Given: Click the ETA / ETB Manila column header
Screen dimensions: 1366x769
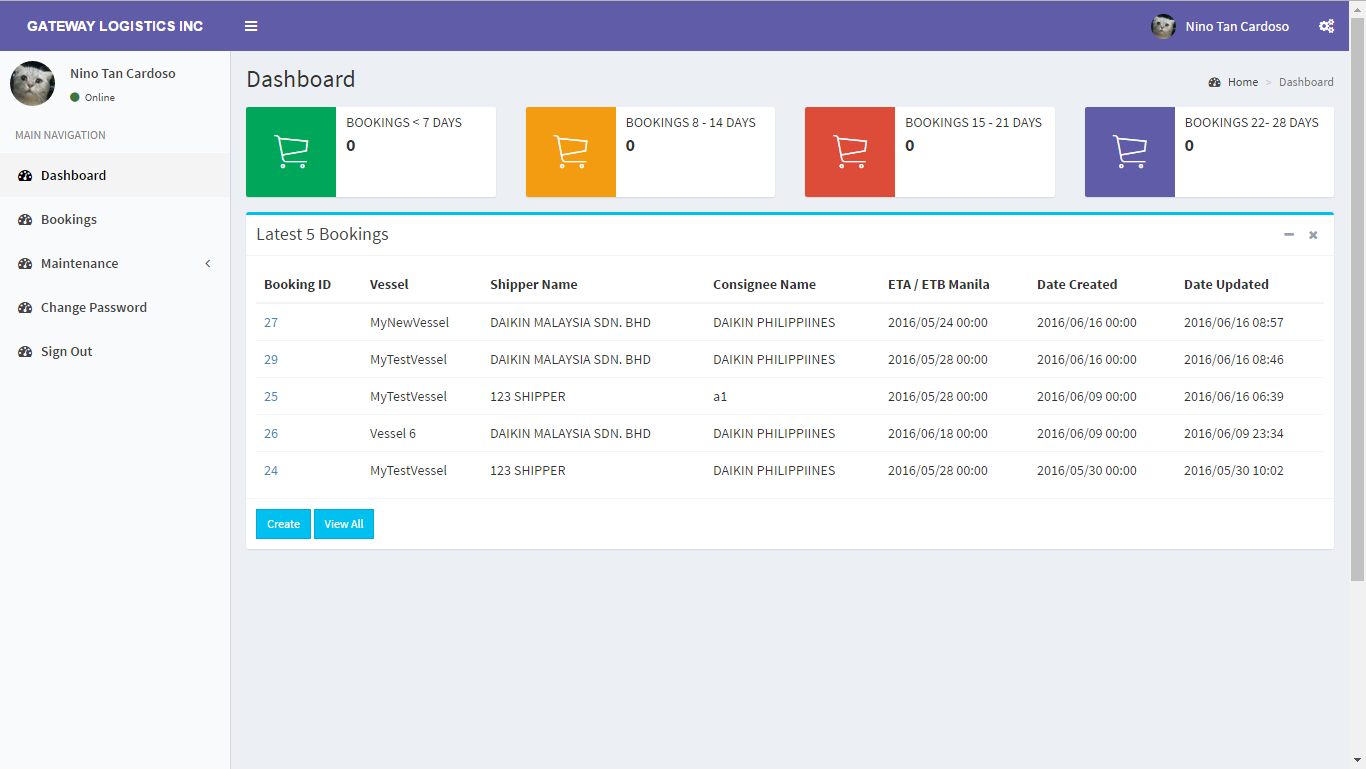Looking at the screenshot, I should 939,285.
